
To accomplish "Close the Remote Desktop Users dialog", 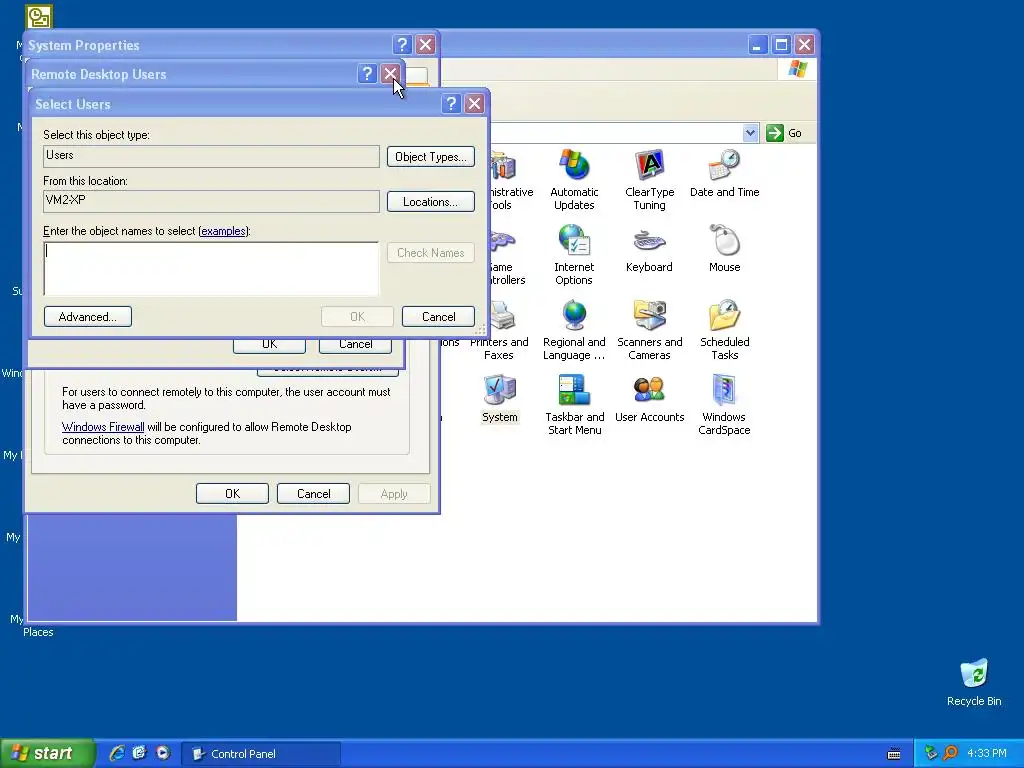I will coord(391,74).
